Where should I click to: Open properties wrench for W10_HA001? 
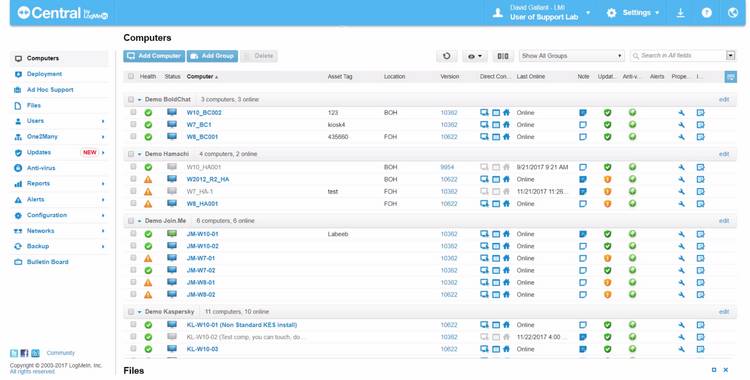coord(681,168)
